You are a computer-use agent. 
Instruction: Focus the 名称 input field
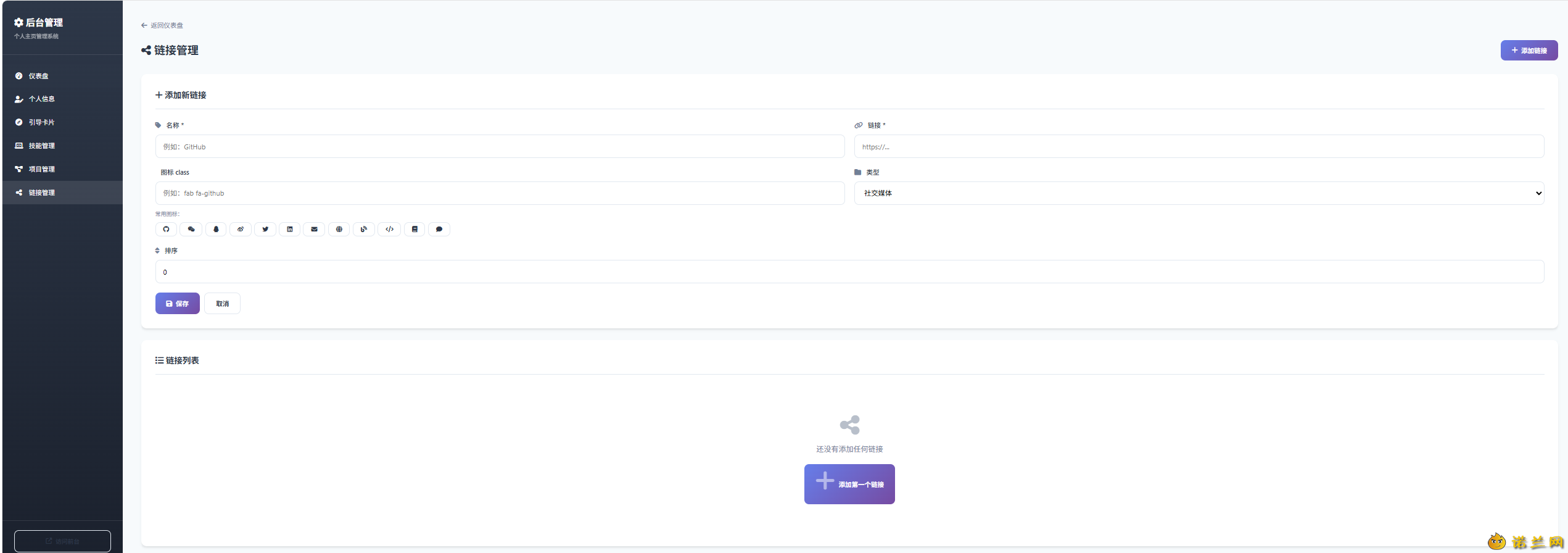(500, 147)
